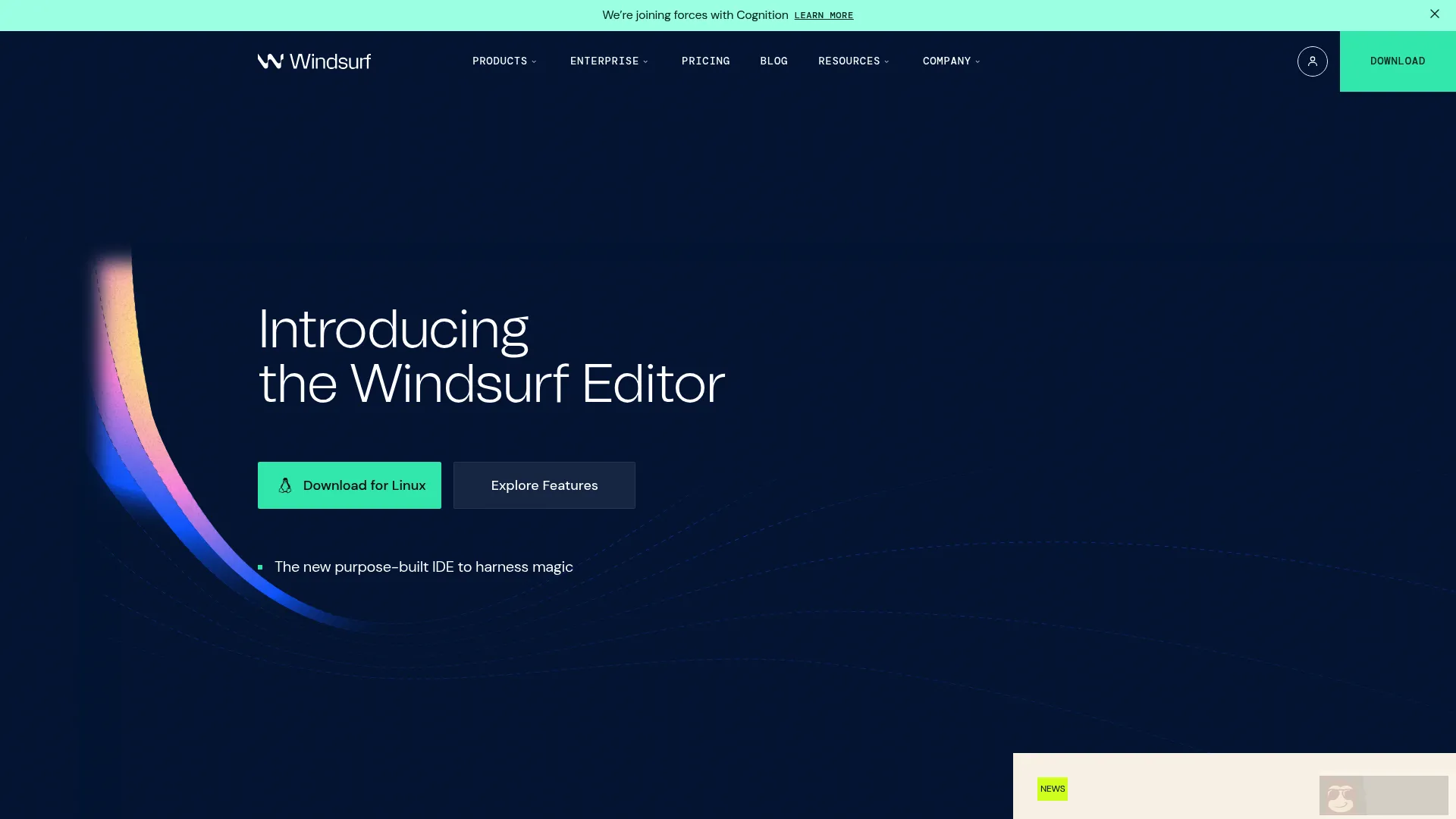Screen dimensions: 1456x819
Task: Select the NEWS label tag
Action: [1052, 789]
